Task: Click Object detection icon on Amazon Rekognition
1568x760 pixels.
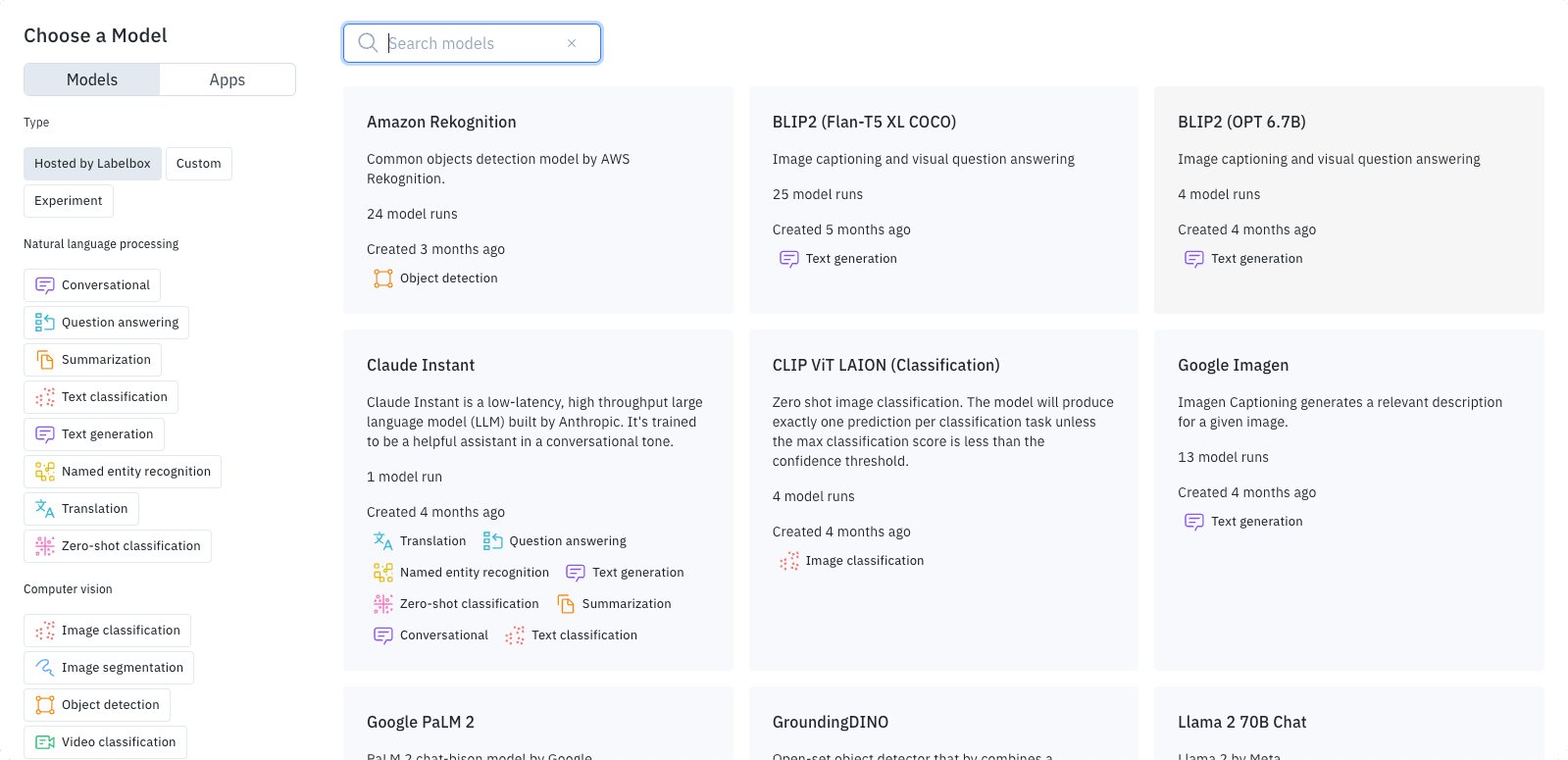Action: click(383, 279)
